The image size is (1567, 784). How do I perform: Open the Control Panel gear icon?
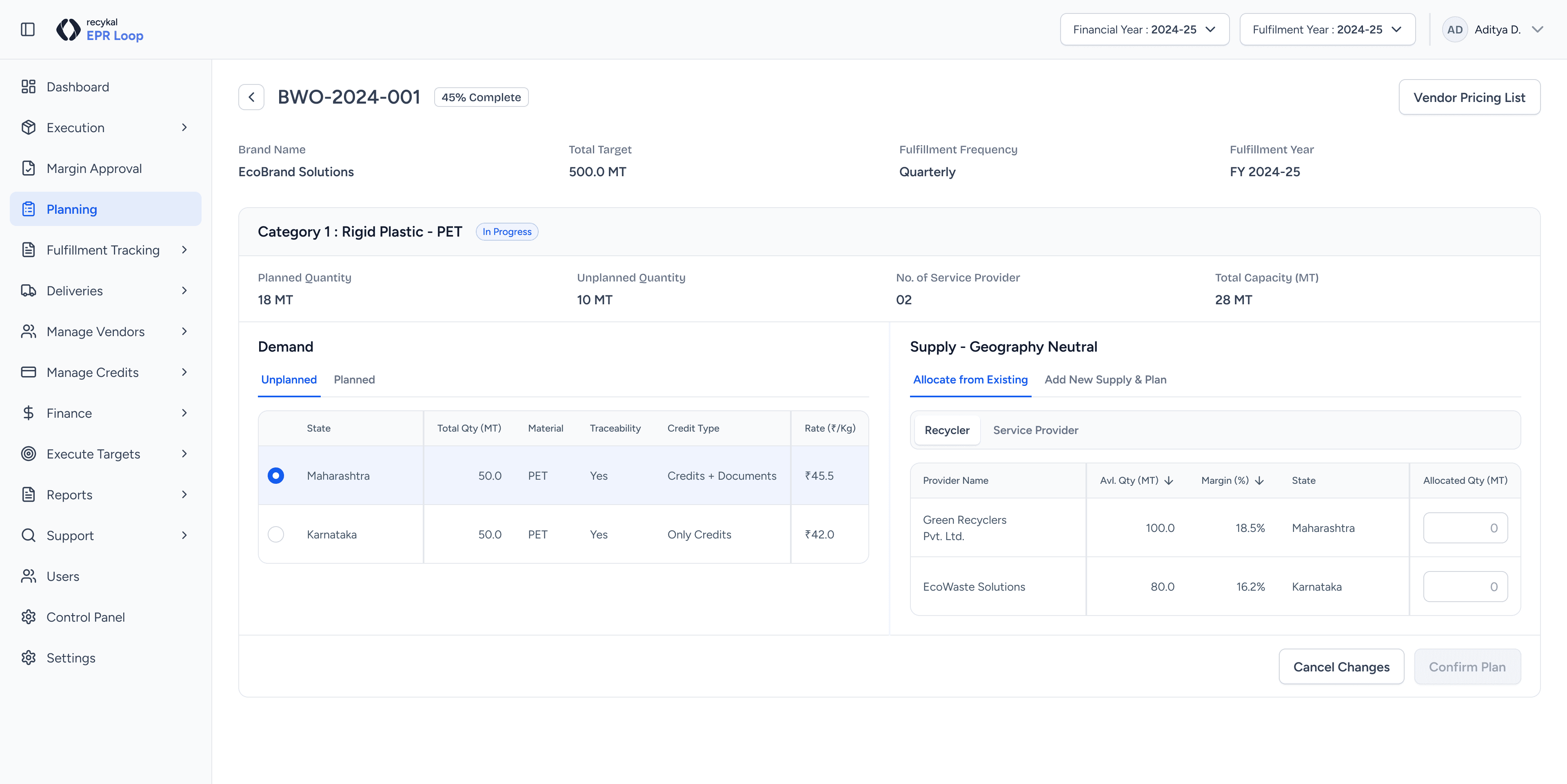coord(29,617)
